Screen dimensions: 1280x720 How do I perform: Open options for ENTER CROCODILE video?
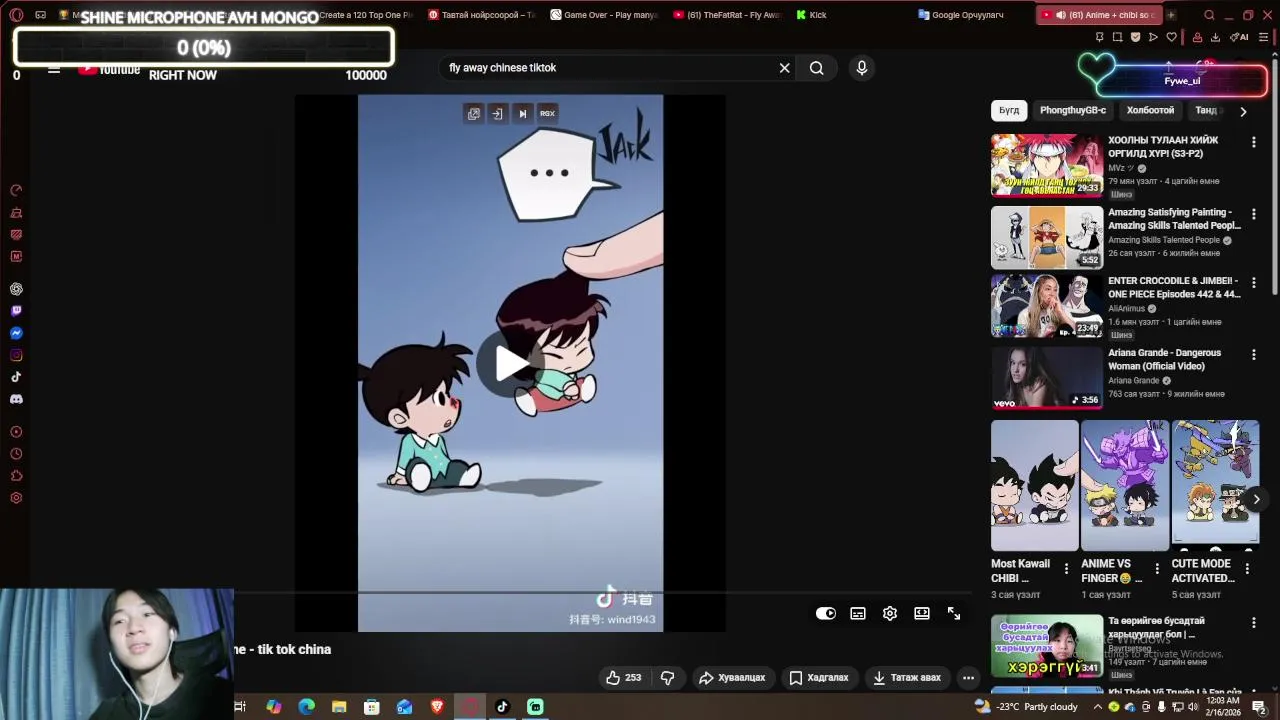[x=1254, y=283]
